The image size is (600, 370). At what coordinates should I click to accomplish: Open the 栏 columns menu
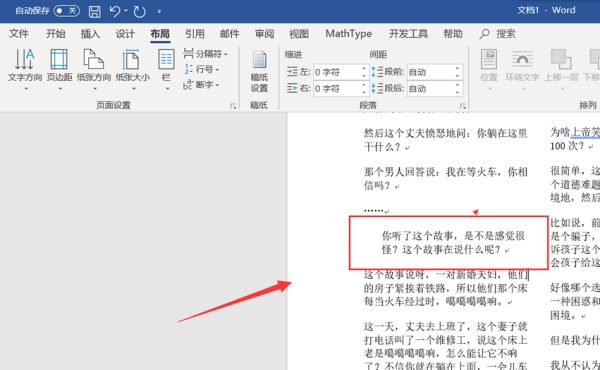[x=166, y=70]
